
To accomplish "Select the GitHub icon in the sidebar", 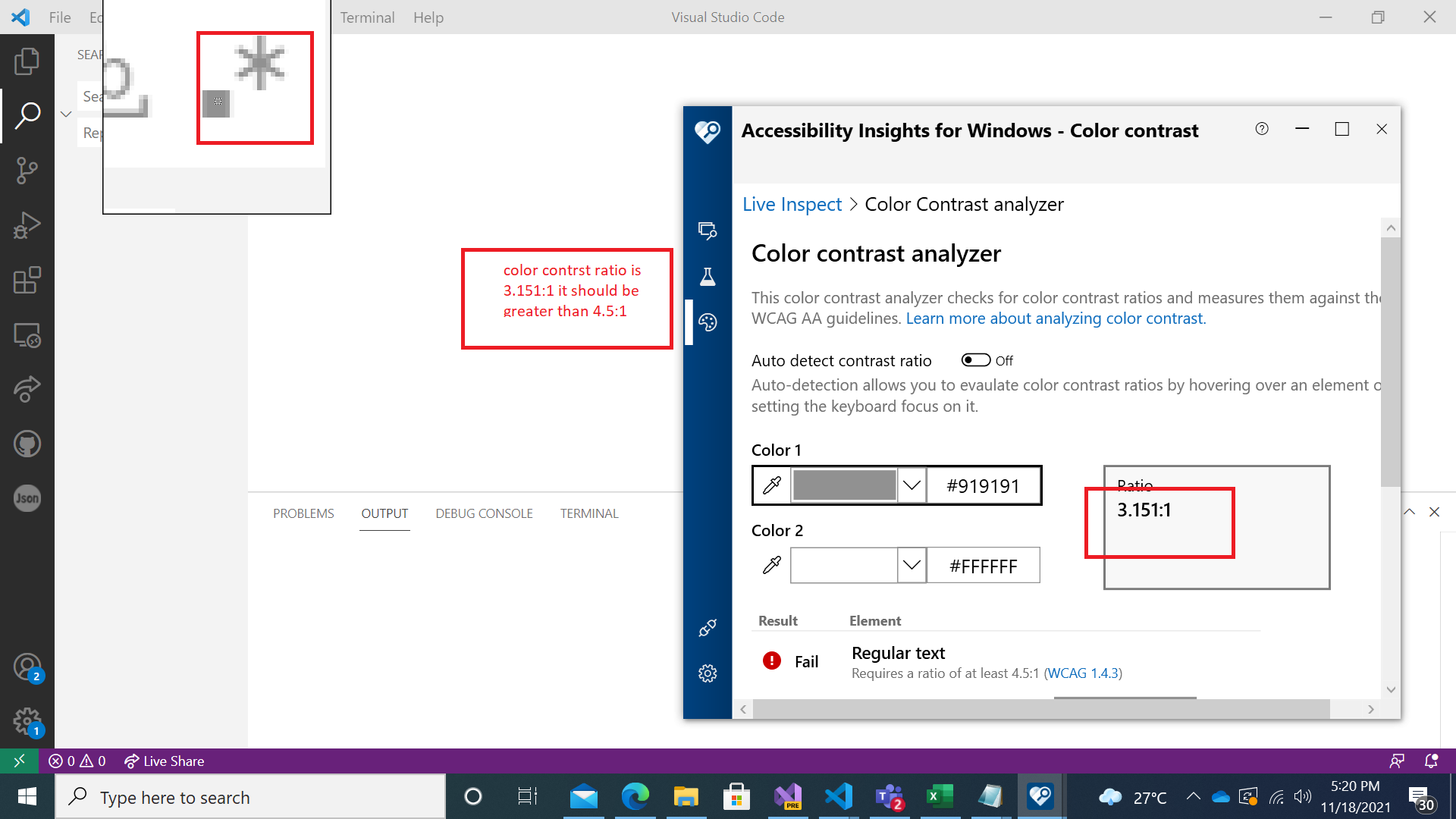I will 27,443.
